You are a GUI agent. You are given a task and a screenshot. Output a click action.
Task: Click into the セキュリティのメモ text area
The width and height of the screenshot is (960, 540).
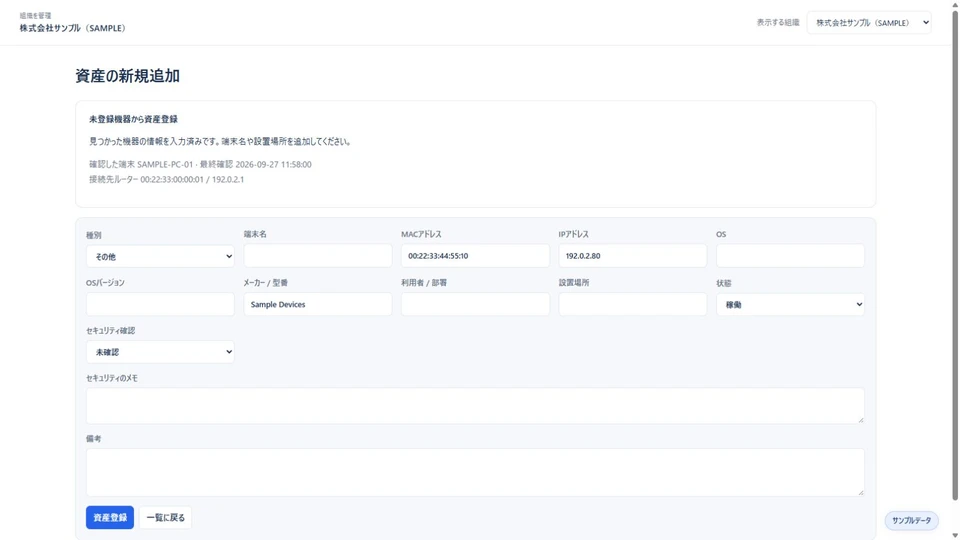point(475,405)
